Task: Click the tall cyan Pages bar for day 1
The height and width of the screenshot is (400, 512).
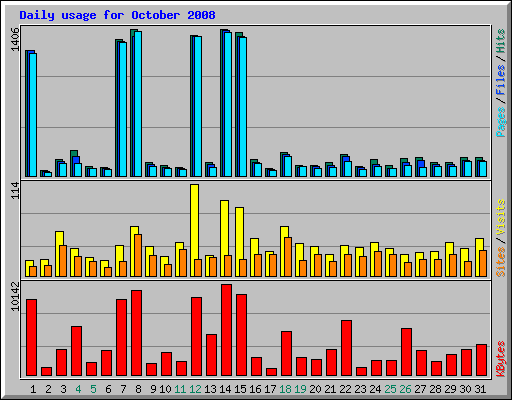Action: [33, 115]
